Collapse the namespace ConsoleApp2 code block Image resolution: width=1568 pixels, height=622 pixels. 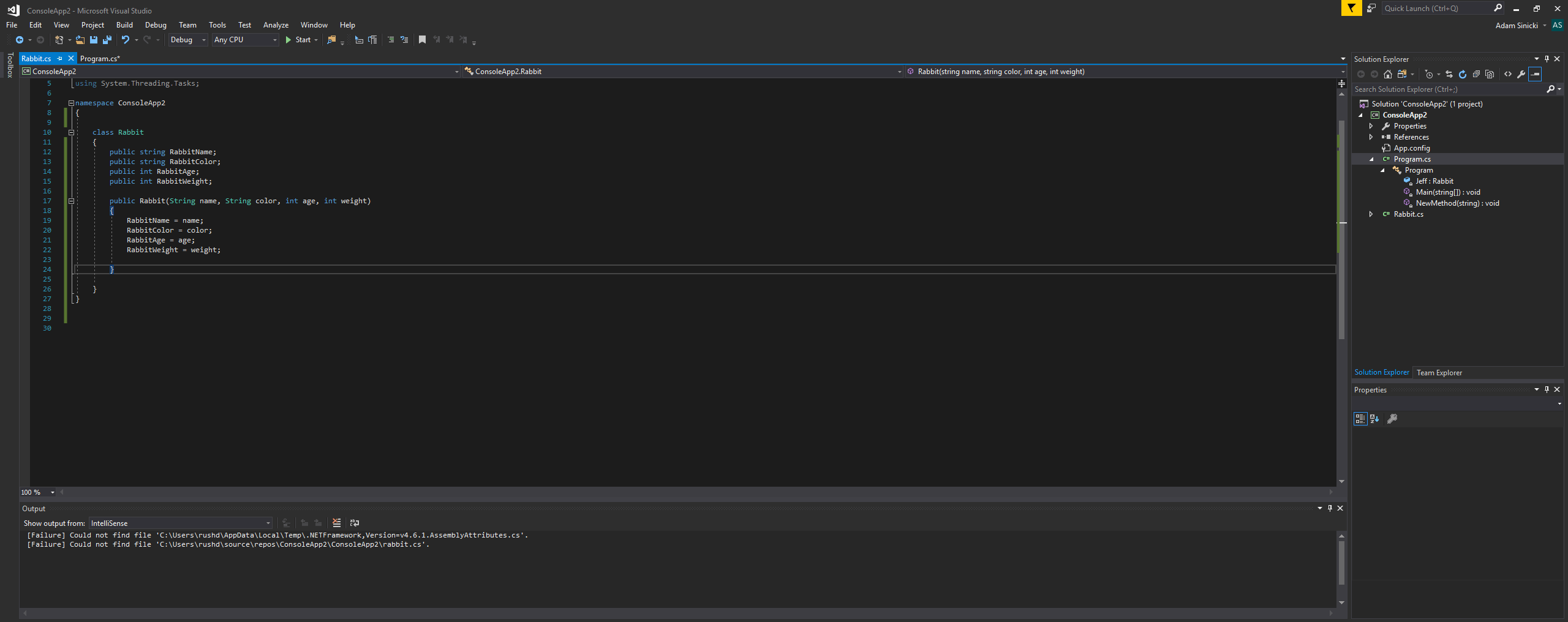[x=71, y=103]
